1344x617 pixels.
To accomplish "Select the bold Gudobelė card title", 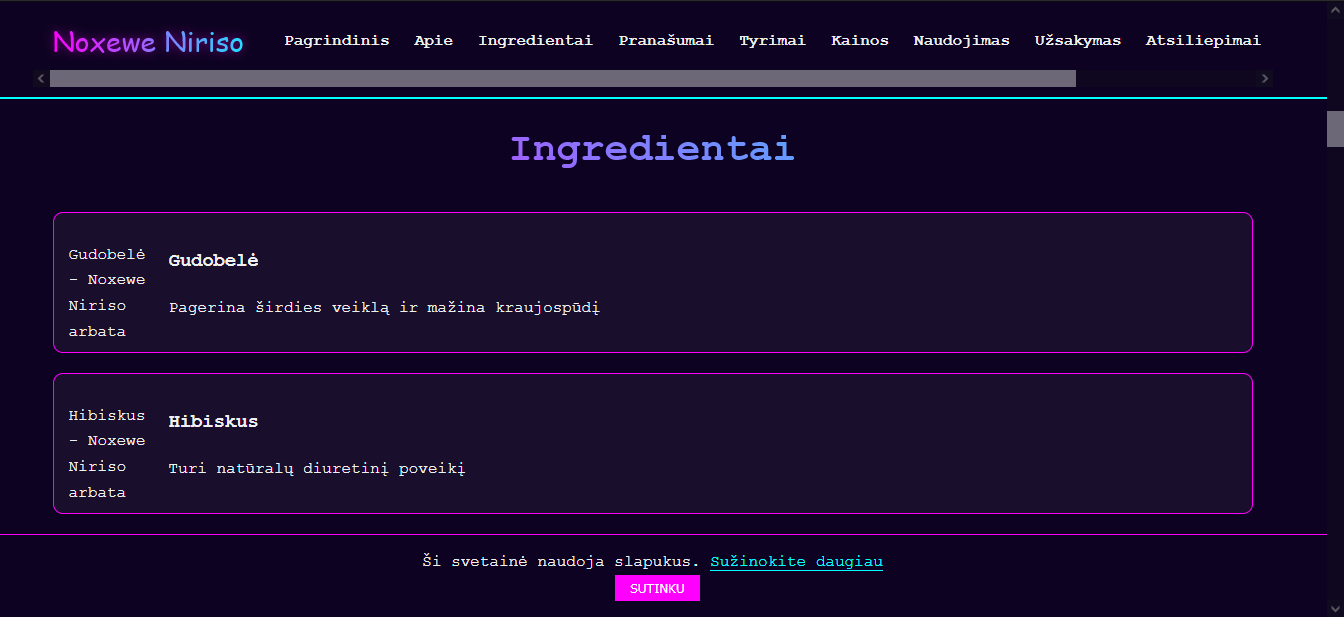I will tap(214, 260).
